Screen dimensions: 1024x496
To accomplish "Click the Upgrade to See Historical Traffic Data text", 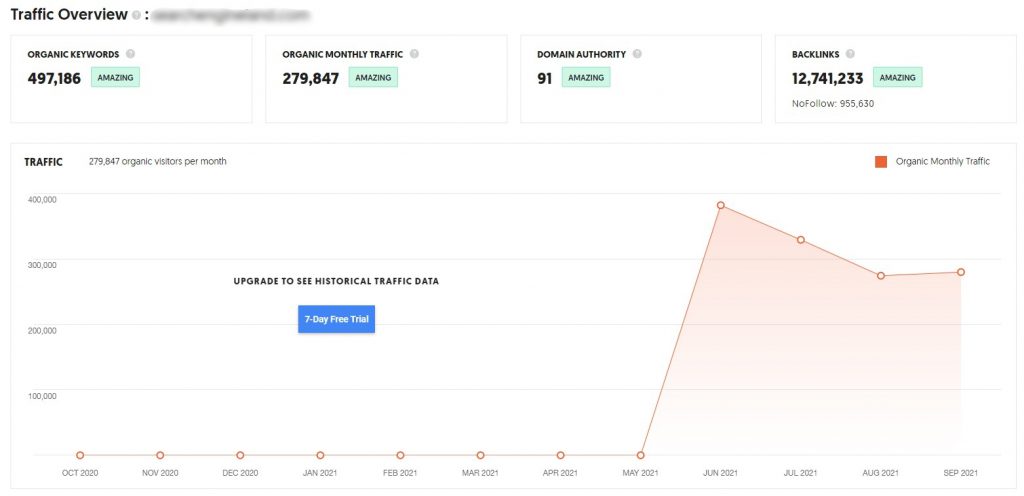I will coord(336,281).
